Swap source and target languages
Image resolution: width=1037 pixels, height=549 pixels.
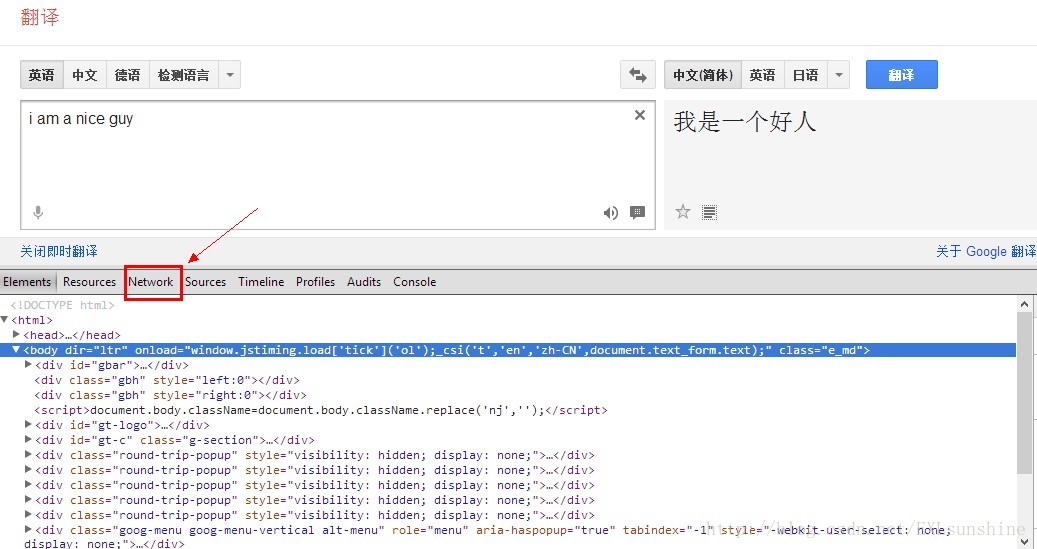[638, 75]
